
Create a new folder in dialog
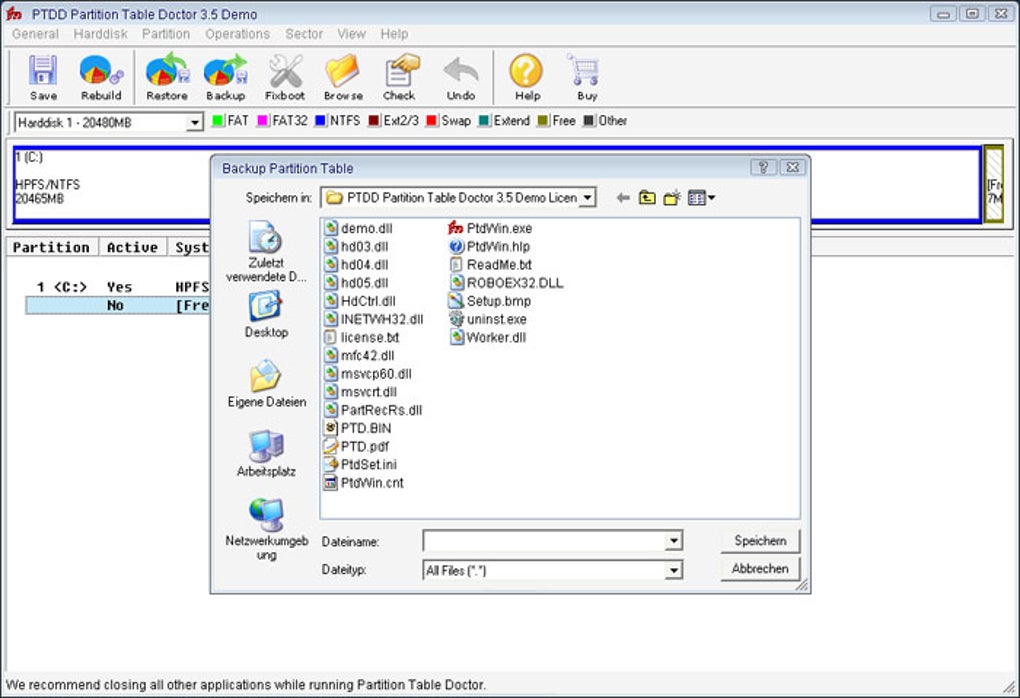[672, 198]
